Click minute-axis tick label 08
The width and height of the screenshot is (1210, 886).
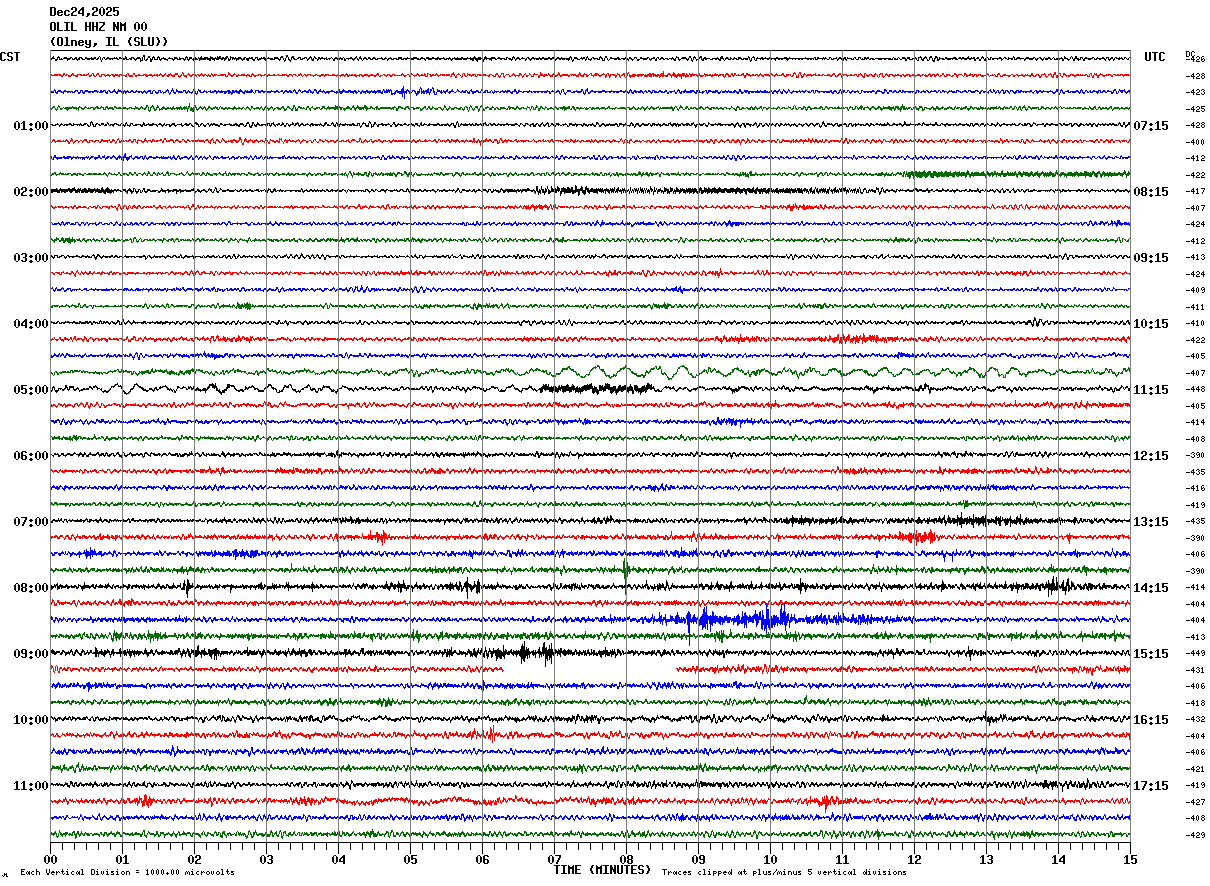tap(626, 859)
